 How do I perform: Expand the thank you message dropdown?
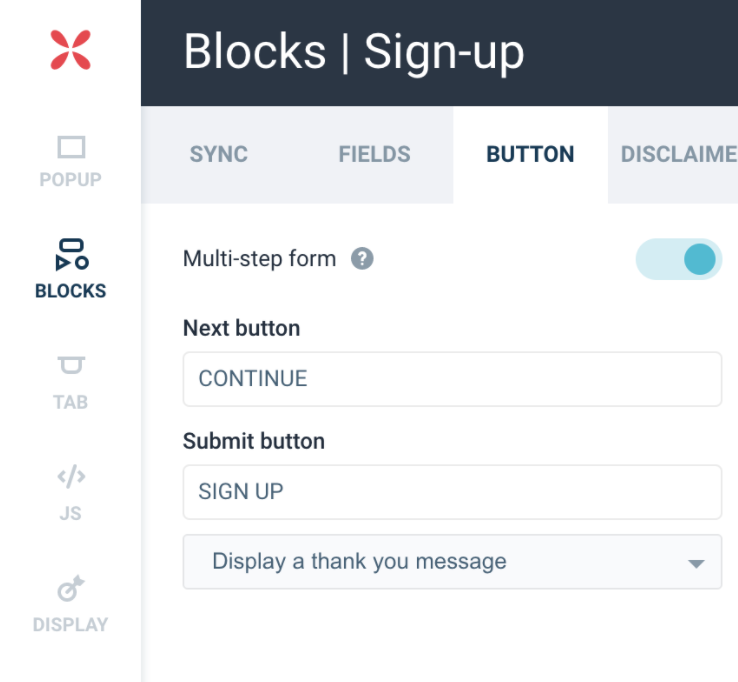(452, 562)
